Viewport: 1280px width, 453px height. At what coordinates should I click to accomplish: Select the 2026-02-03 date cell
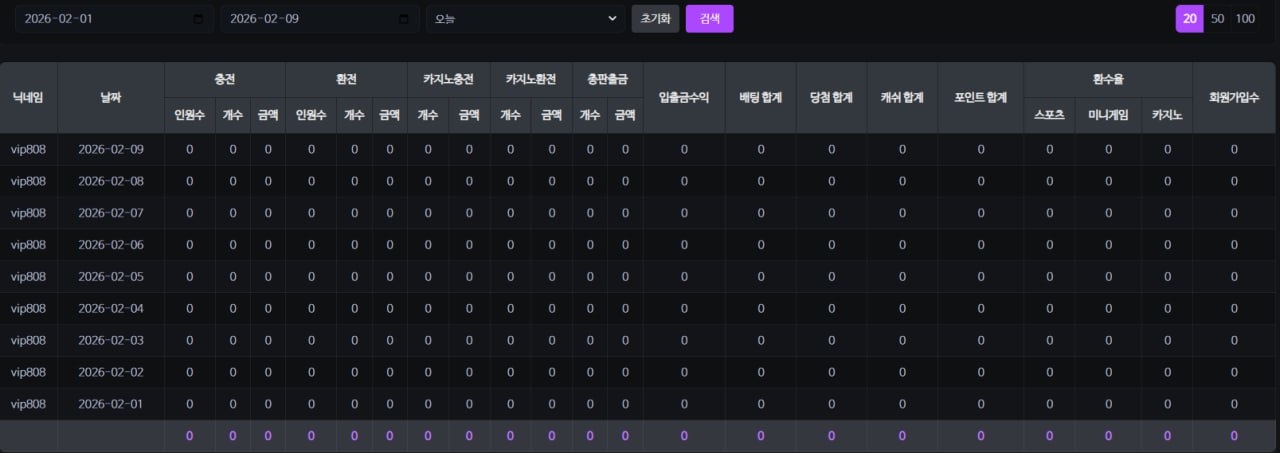(111, 340)
